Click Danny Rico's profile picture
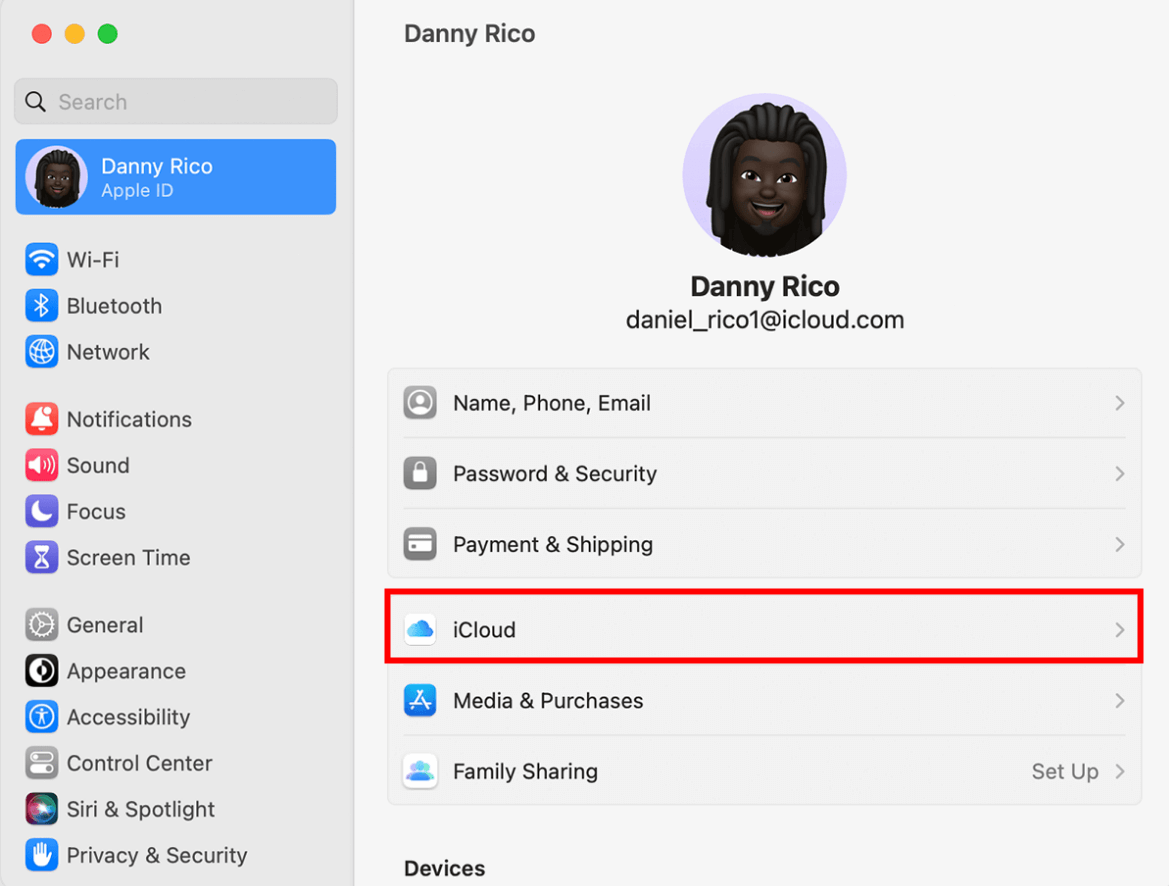 click(764, 174)
